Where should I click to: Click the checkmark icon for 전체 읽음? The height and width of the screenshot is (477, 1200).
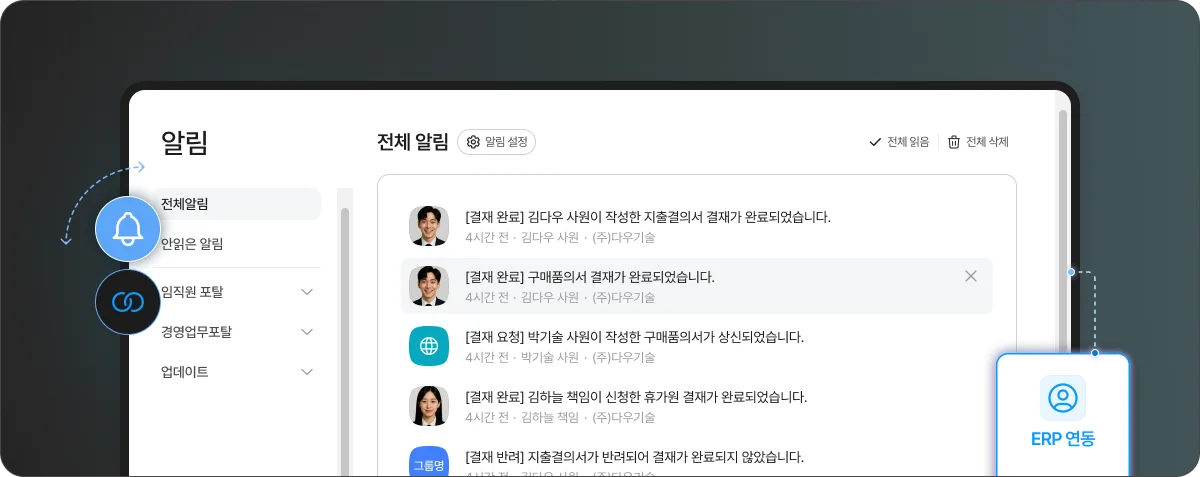click(x=875, y=142)
